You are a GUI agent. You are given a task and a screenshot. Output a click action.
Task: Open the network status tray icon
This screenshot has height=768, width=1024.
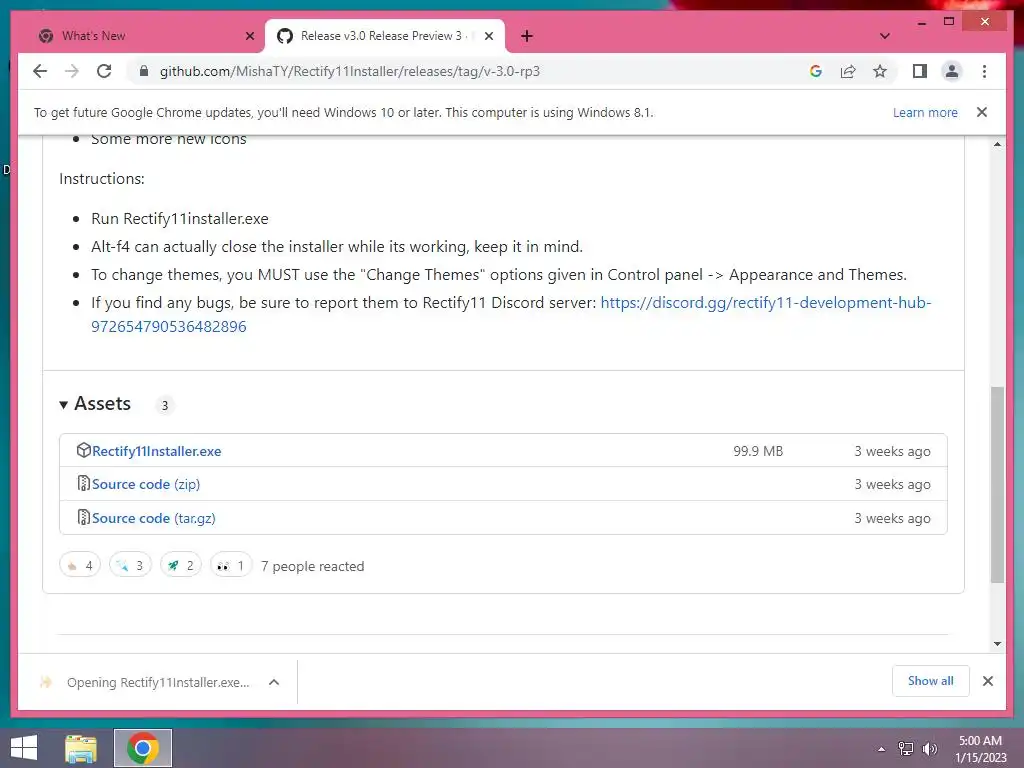tap(906, 749)
